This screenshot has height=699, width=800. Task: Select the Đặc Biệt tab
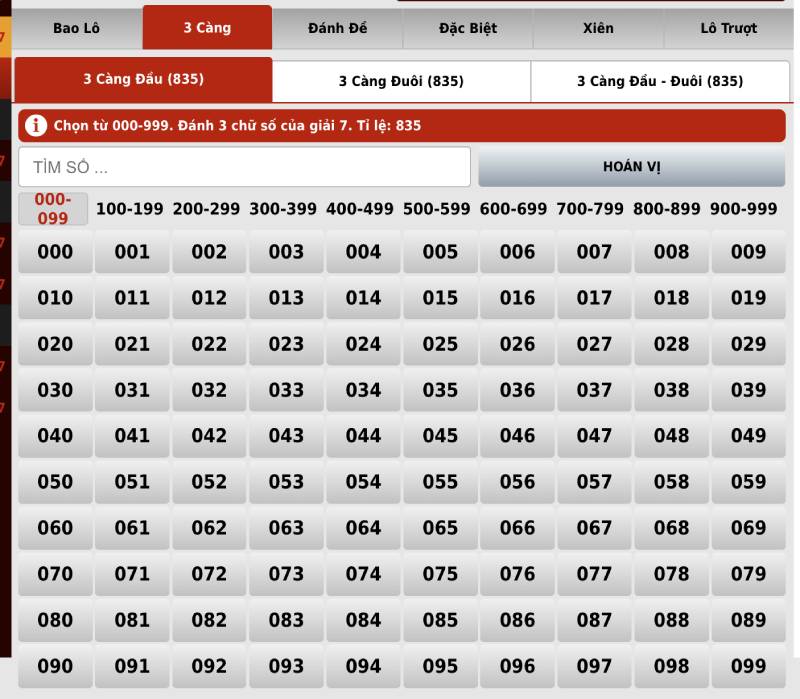(467, 28)
